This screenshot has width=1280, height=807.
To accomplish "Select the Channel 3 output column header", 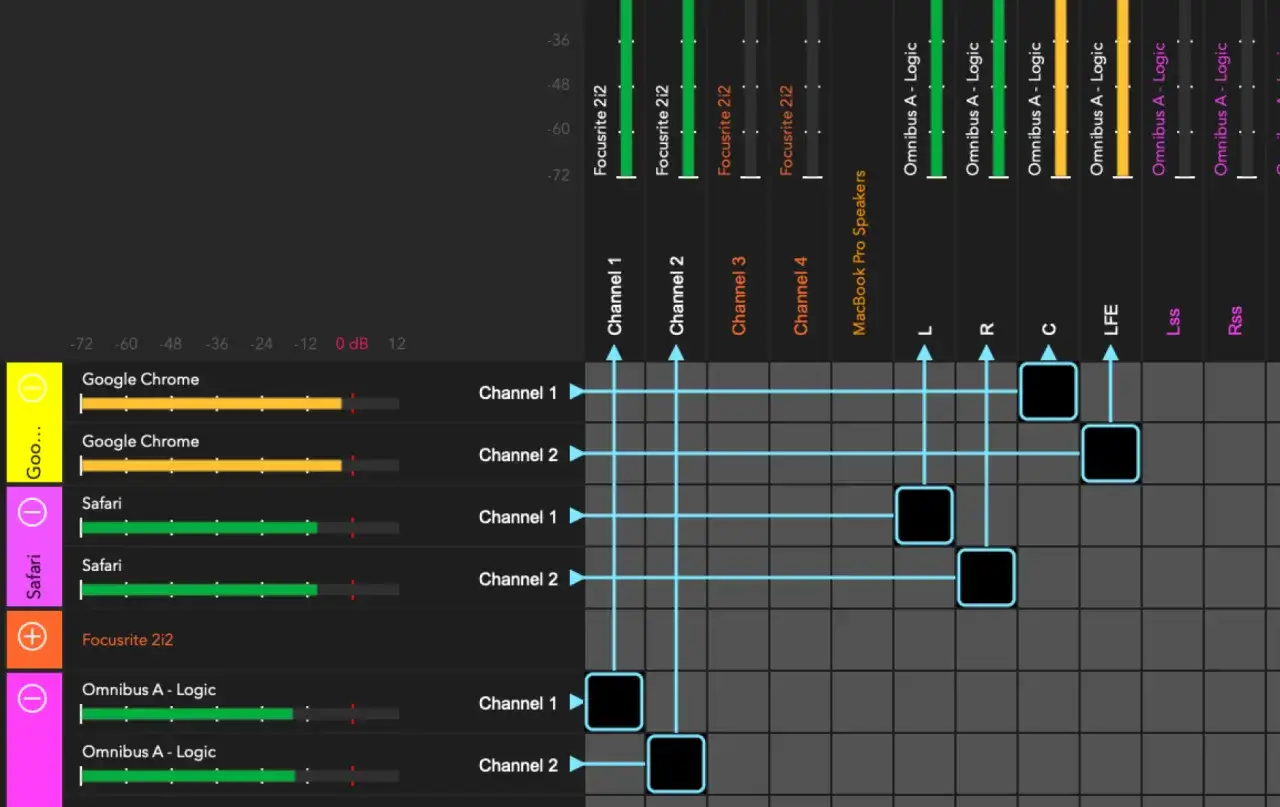I will tap(738, 295).
